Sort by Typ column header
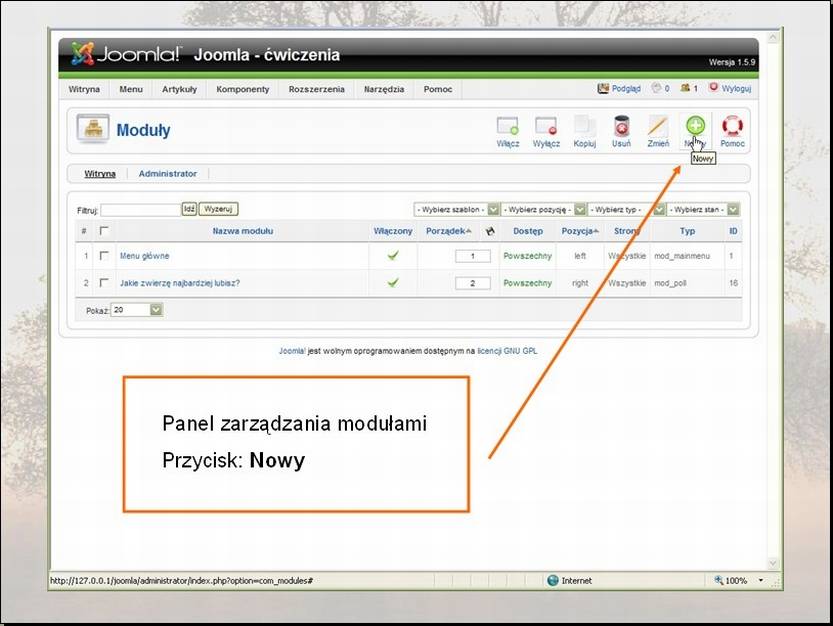 point(687,231)
